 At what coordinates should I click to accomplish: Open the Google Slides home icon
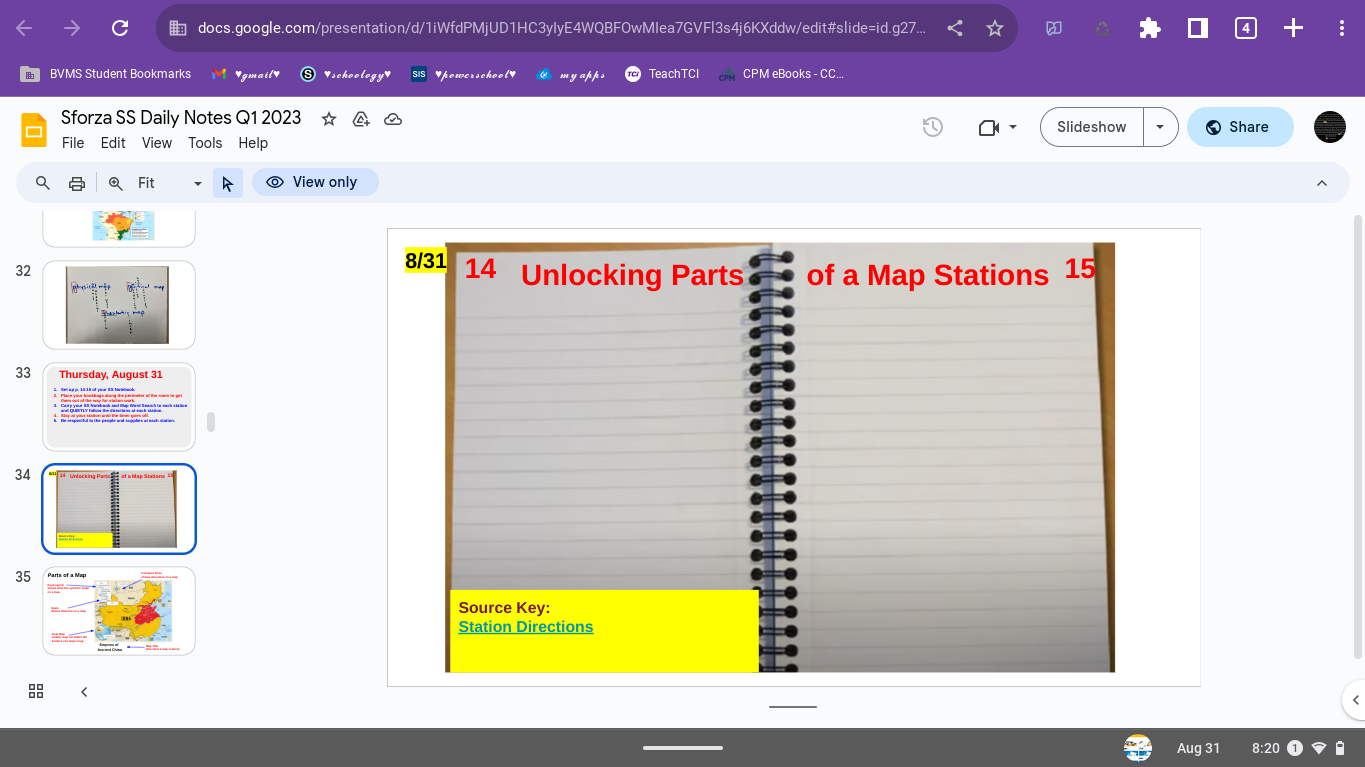pyautogui.click(x=34, y=130)
